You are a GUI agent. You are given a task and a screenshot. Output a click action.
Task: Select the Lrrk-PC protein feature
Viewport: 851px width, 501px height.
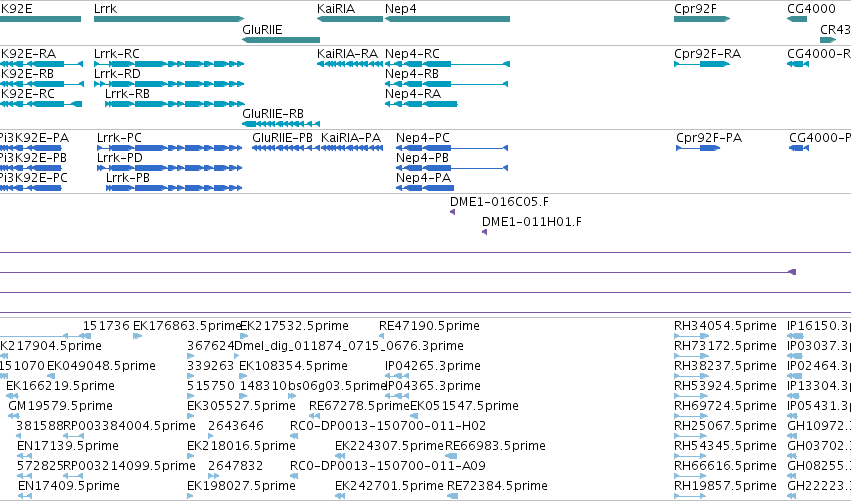[169, 148]
